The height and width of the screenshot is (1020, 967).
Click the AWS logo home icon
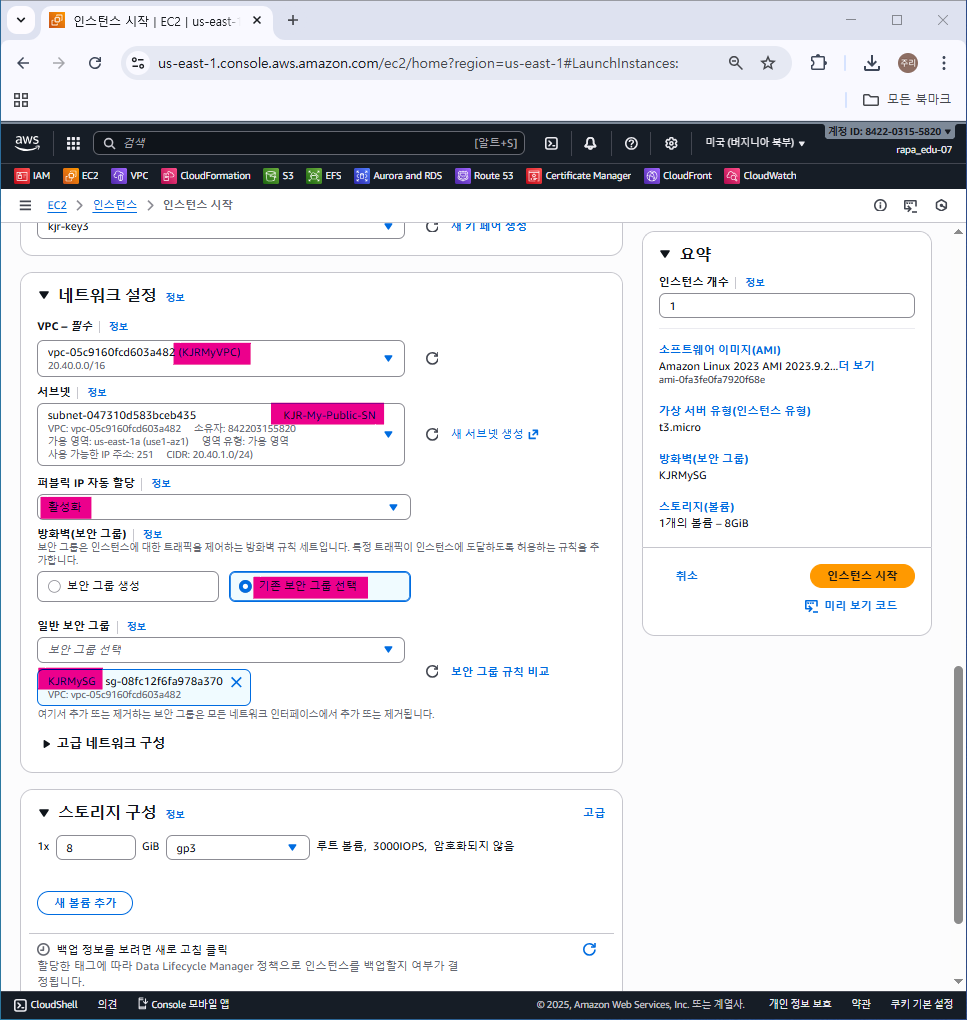27,142
